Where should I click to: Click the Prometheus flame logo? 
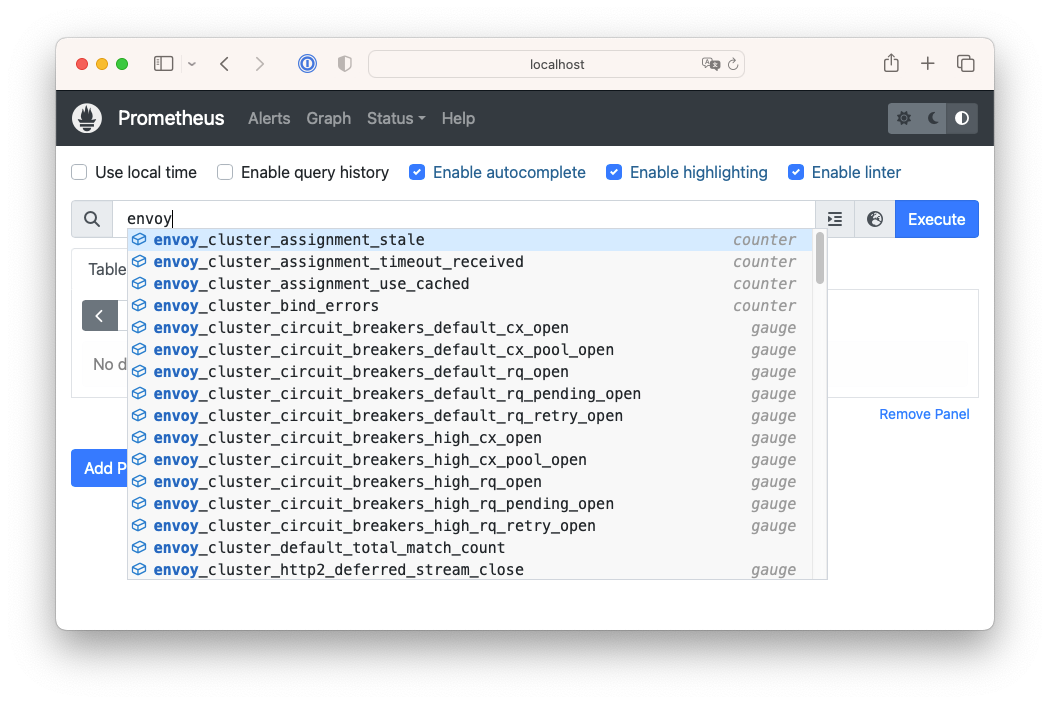click(x=87, y=119)
